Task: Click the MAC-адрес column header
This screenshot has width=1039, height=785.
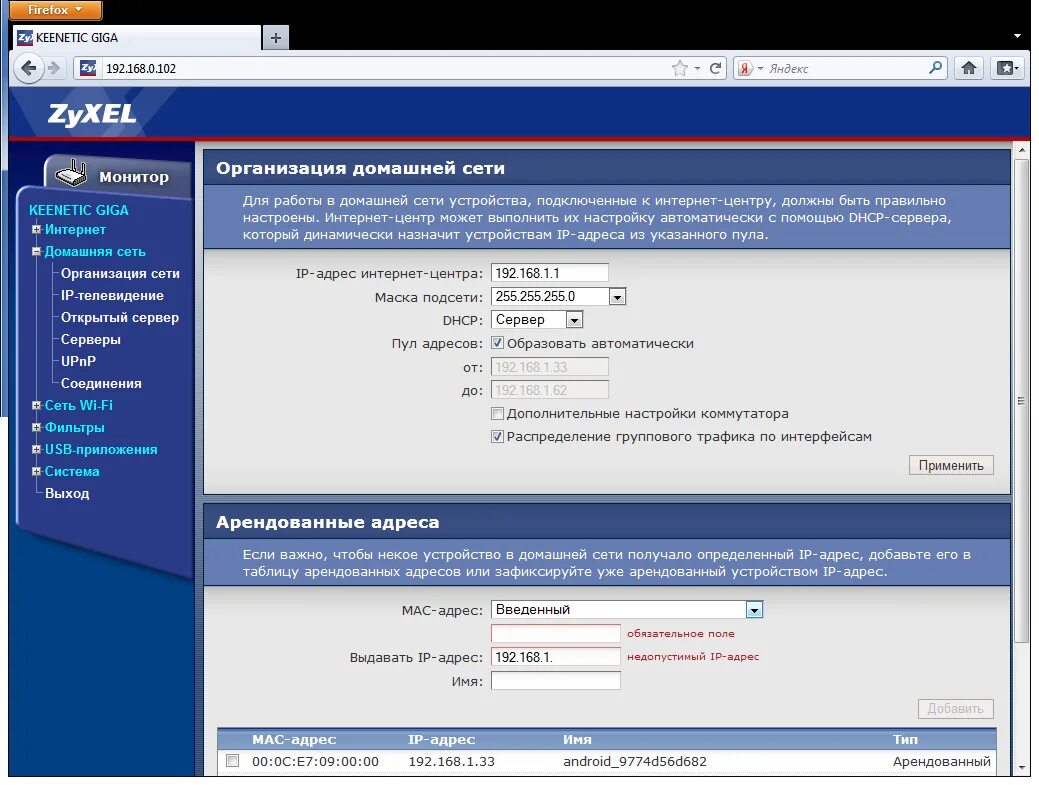Action: click(x=294, y=739)
